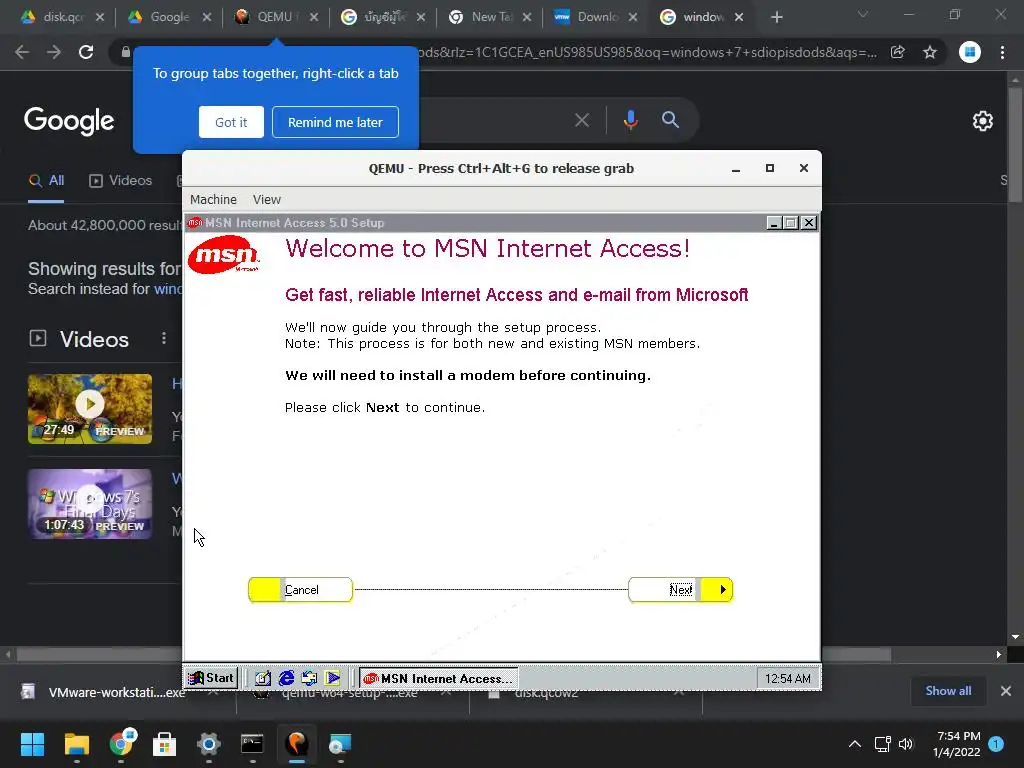Open Settings from the Windows taskbar
The width and height of the screenshot is (1024, 768).
pos(209,744)
